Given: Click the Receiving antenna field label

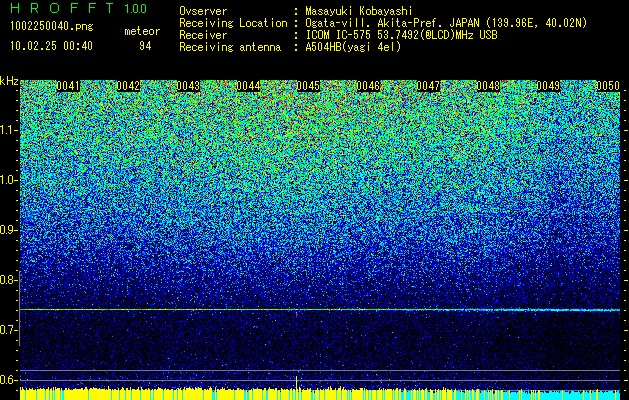Looking at the screenshot, I should click(x=230, y=47).
